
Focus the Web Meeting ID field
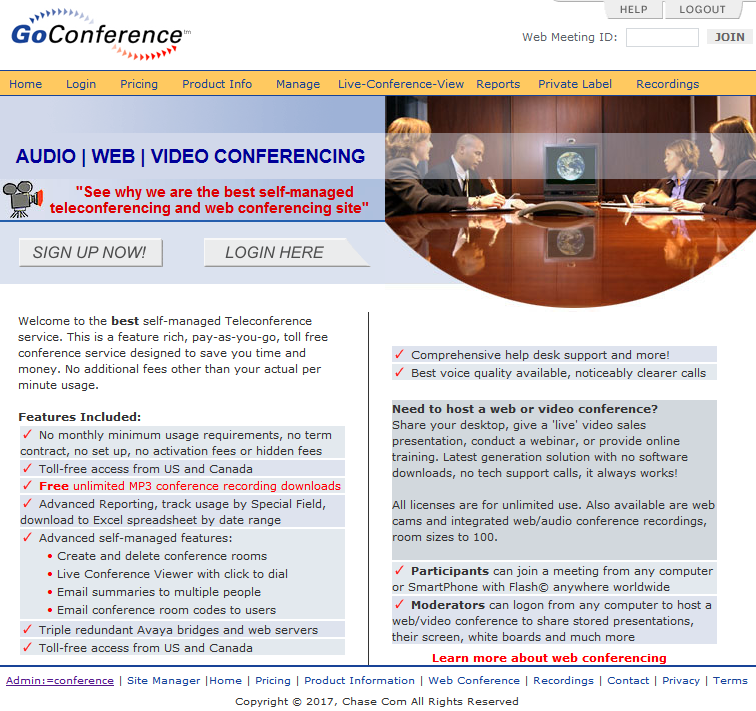click(x=662, y=37)
